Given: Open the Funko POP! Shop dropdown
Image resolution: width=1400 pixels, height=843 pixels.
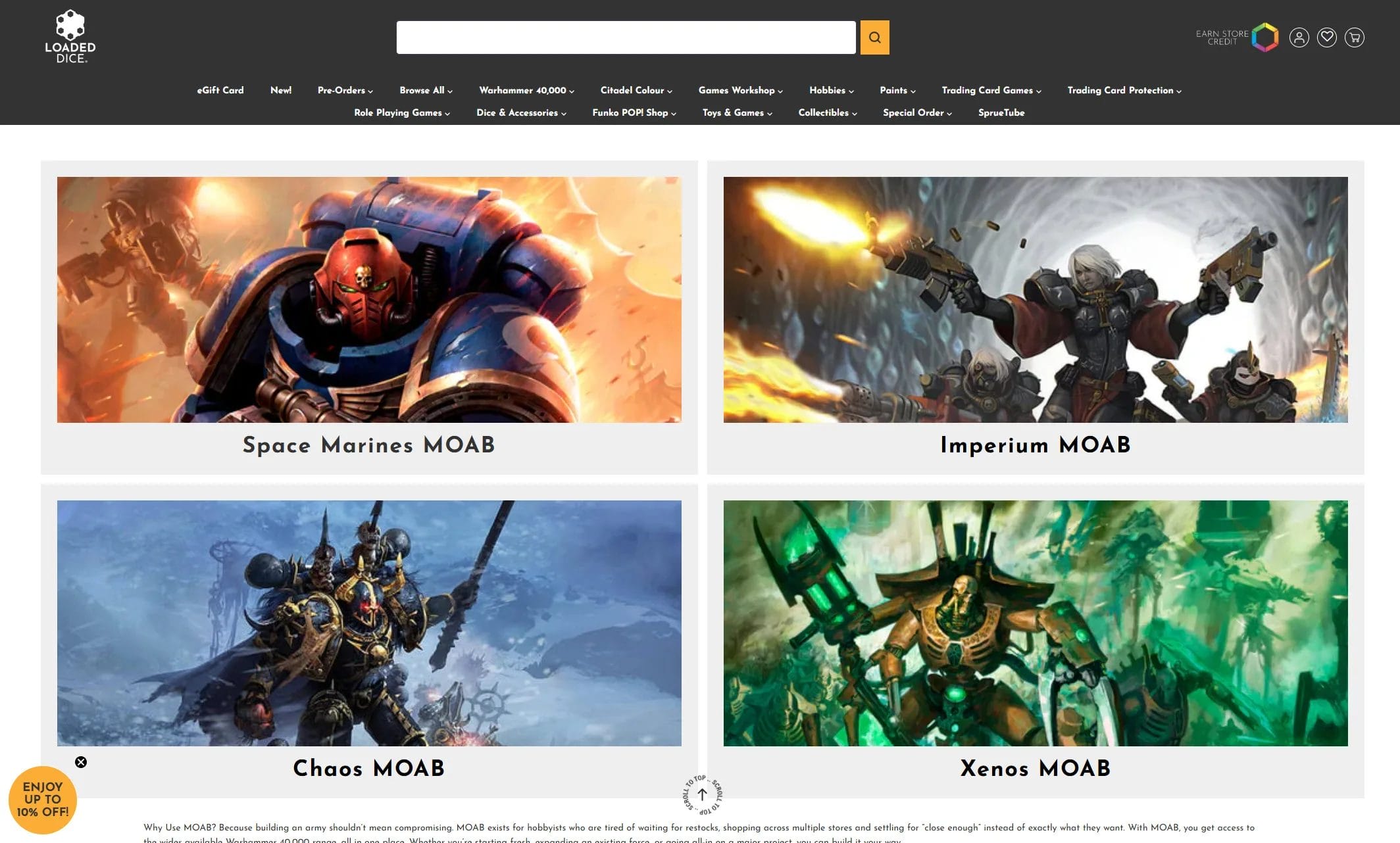Looking at the screenshot, I should pos(634,113).
